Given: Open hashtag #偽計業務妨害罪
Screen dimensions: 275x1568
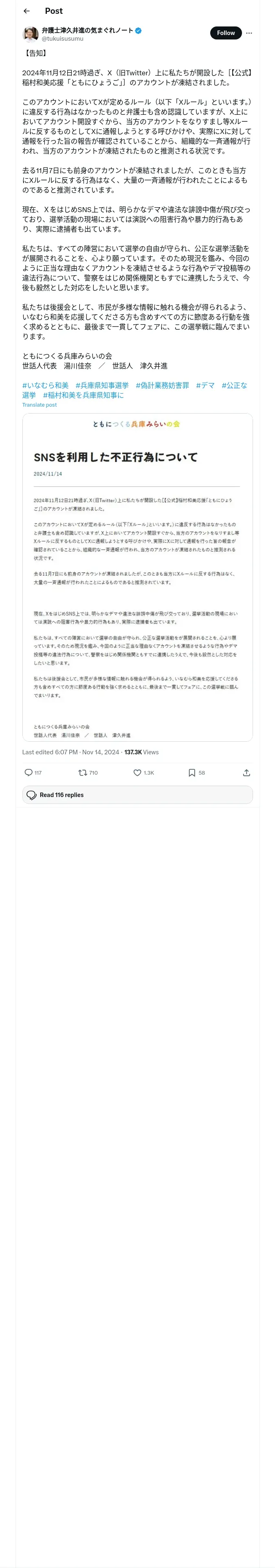Looking at the screenshot, I should coord(162,385).
